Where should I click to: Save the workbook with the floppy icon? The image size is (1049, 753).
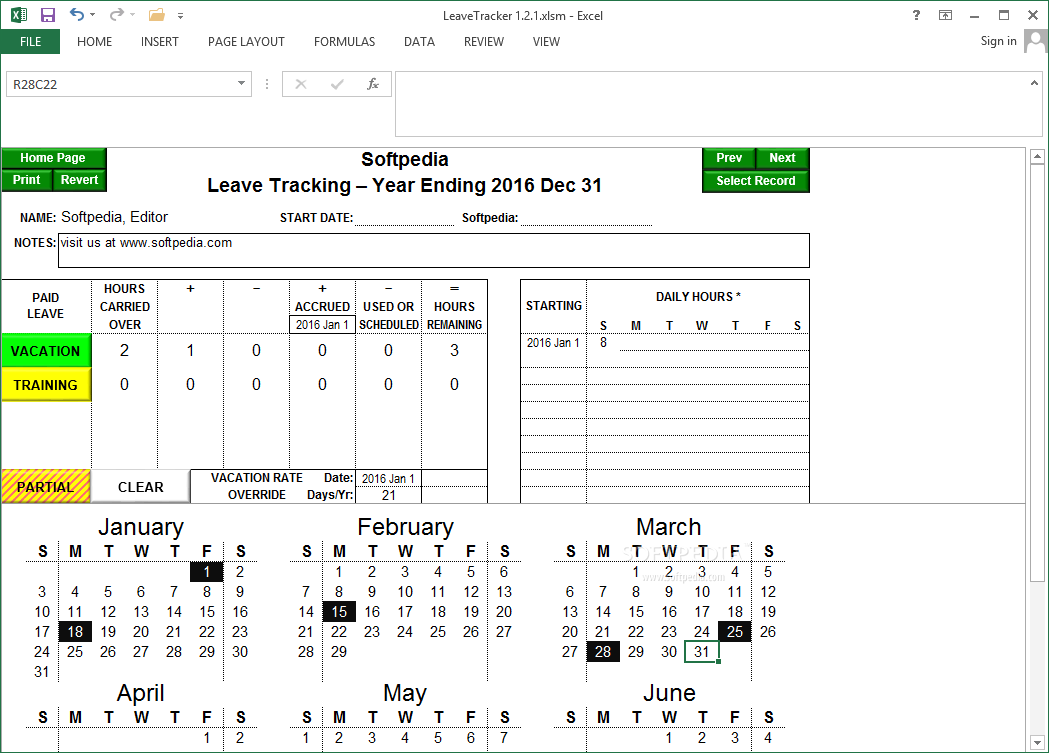[x=48, y=15]
